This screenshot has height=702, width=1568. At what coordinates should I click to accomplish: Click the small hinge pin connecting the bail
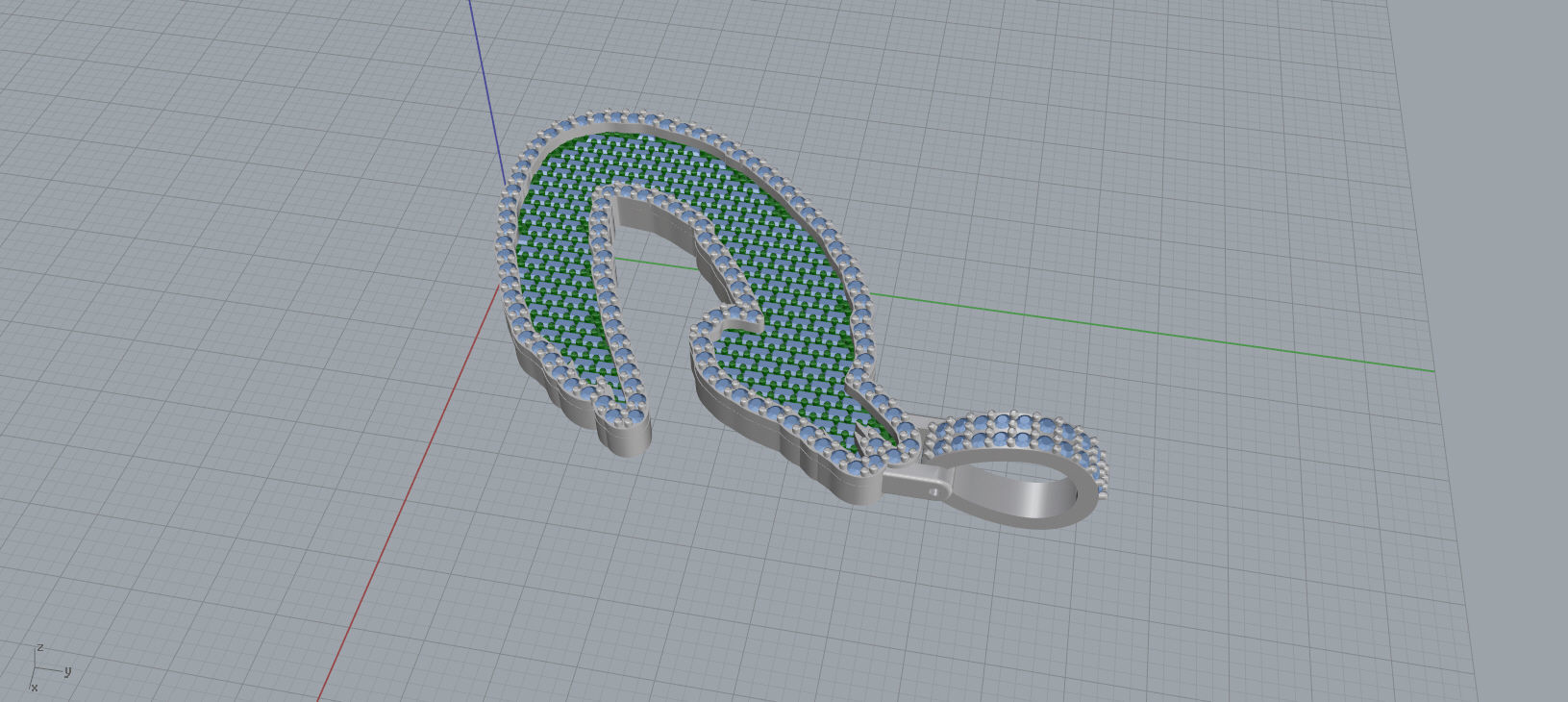[935, 490]
